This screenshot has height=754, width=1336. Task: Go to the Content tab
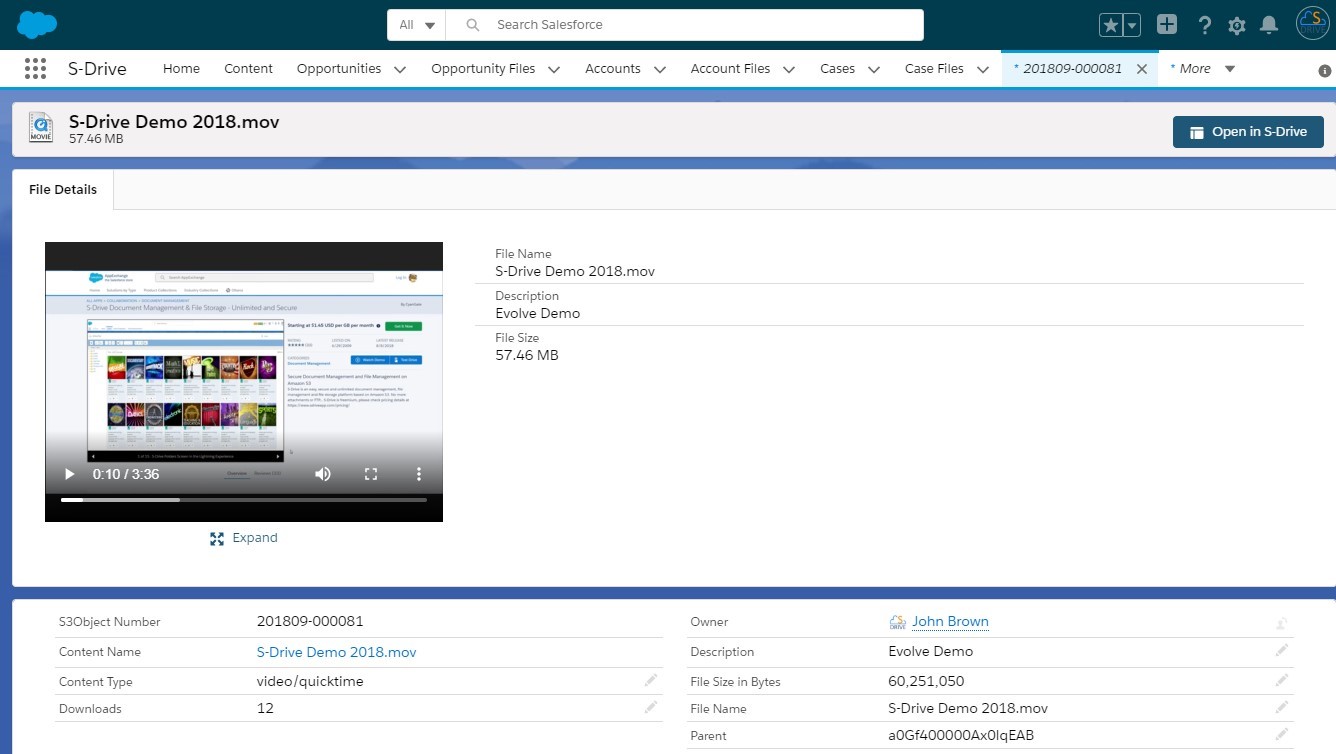tap(248, 69)
